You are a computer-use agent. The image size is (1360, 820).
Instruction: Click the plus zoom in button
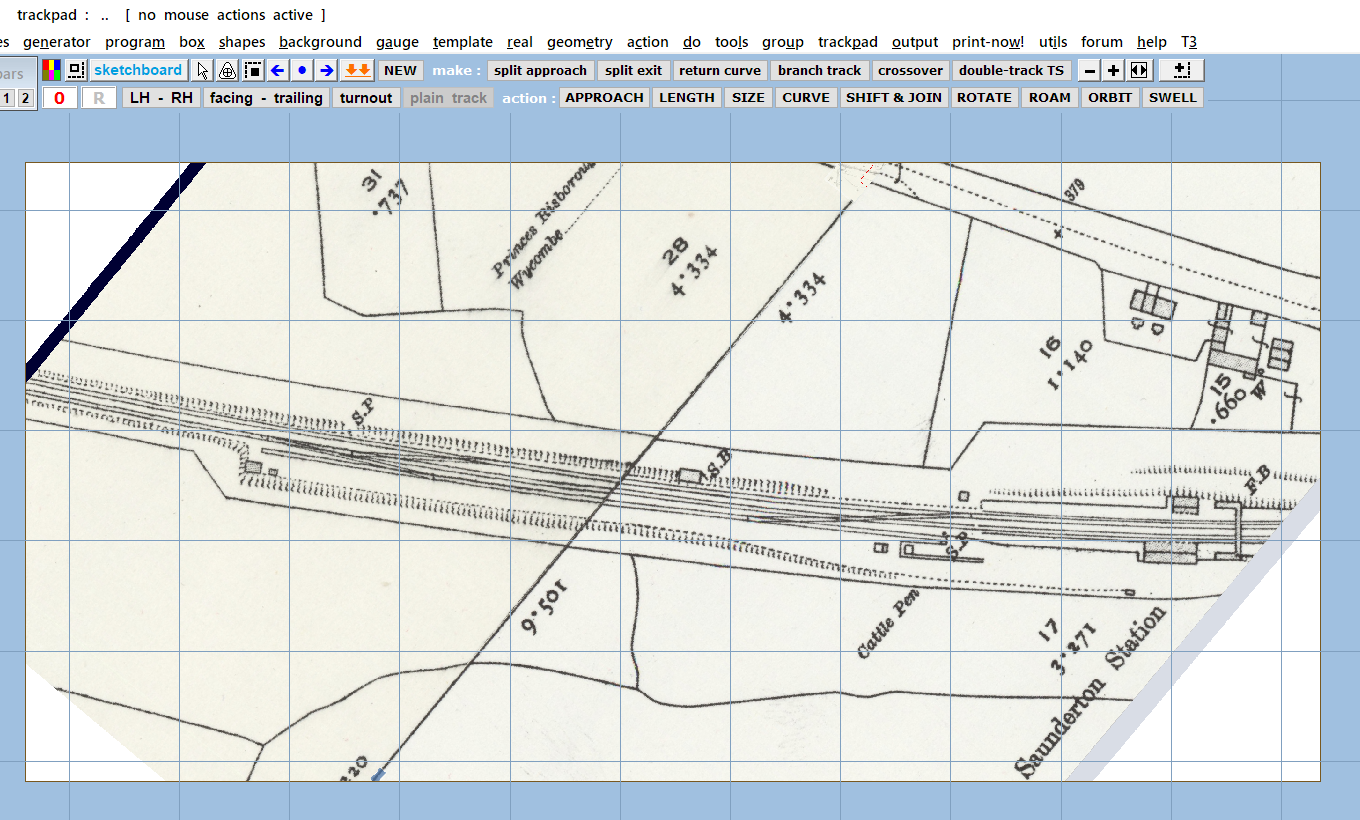1113,70
